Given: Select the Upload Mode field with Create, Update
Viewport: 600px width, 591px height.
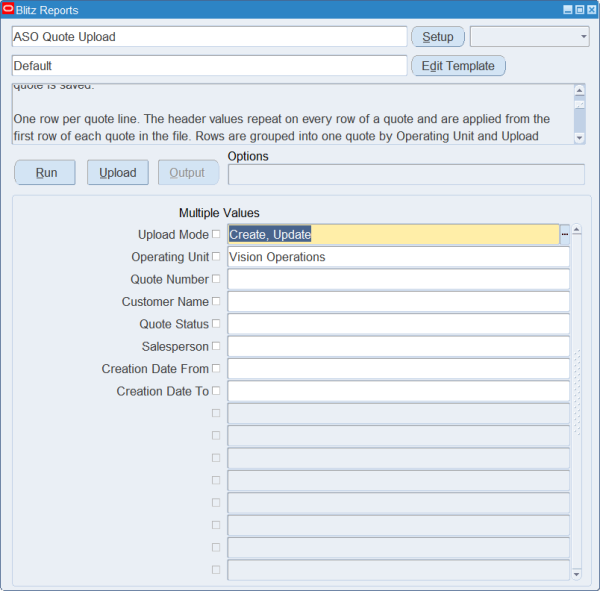Looking at the screenshot, I should 394,234.
